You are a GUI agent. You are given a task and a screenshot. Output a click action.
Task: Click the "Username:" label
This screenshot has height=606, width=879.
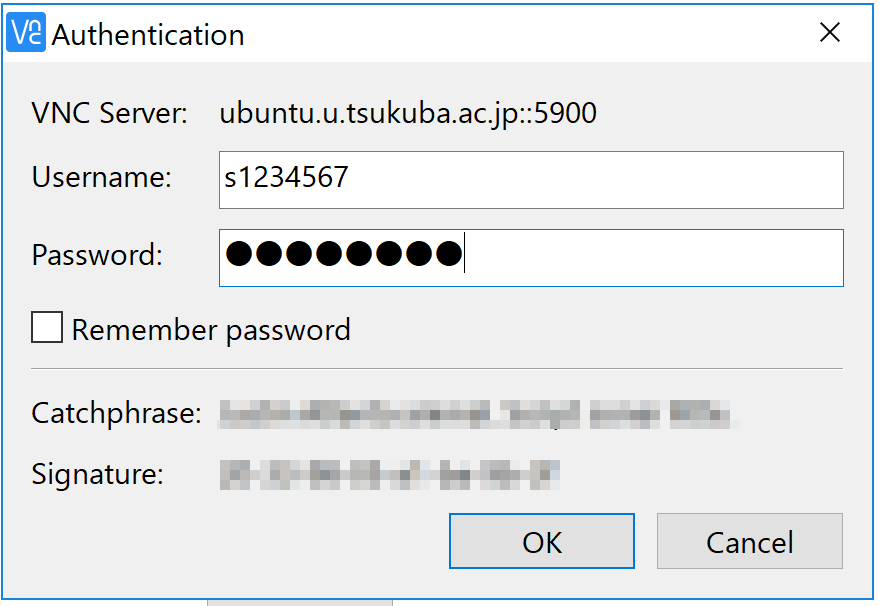[102, 178]
